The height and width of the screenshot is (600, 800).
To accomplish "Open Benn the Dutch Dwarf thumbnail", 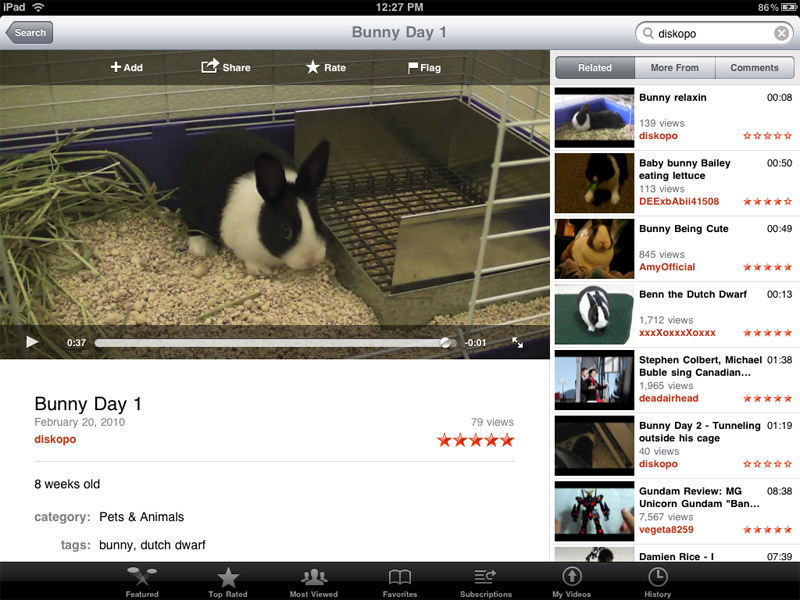I will click(x=594, y=314).
